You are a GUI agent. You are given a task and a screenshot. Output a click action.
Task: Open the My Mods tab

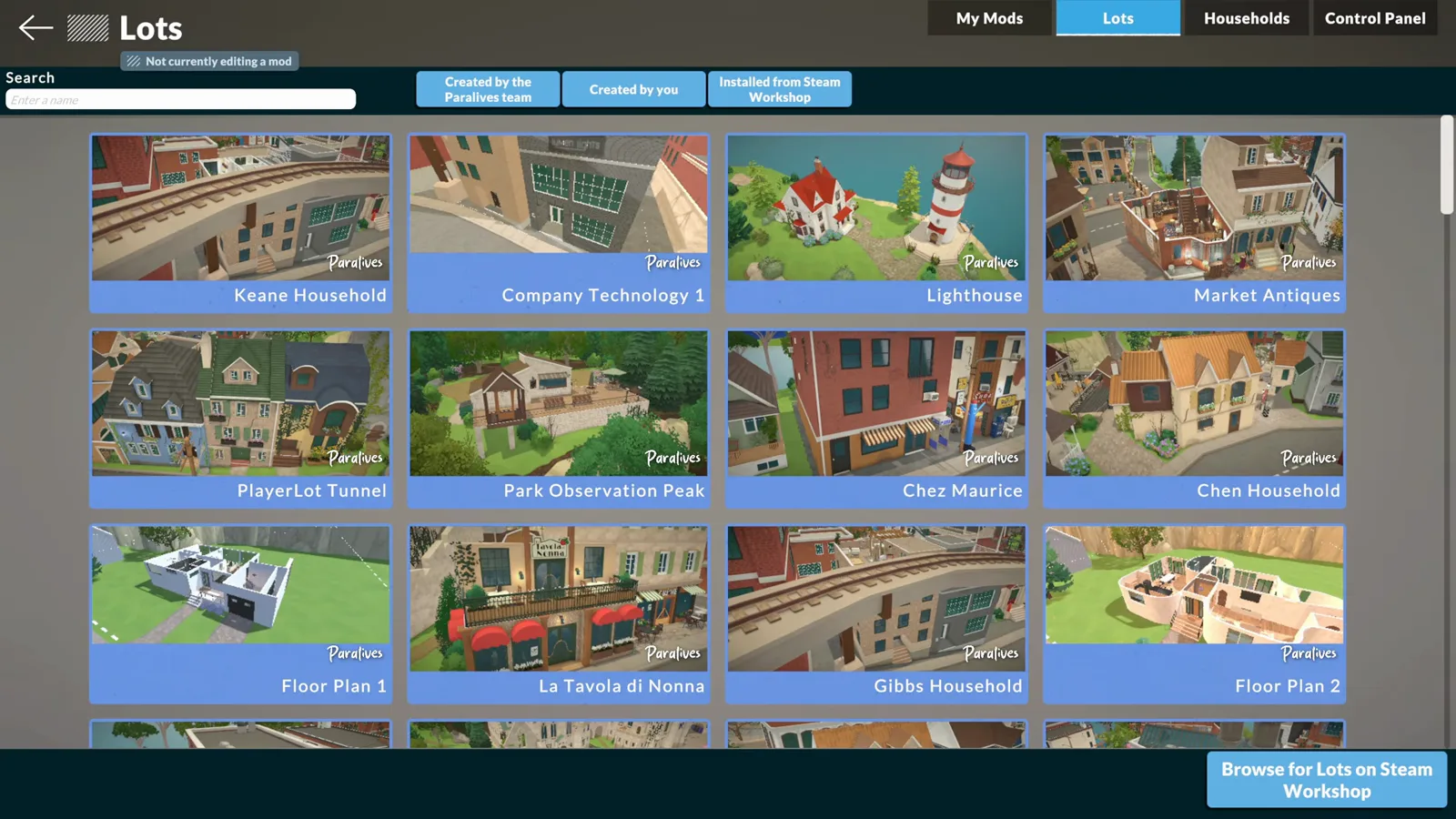coord(989,18)
